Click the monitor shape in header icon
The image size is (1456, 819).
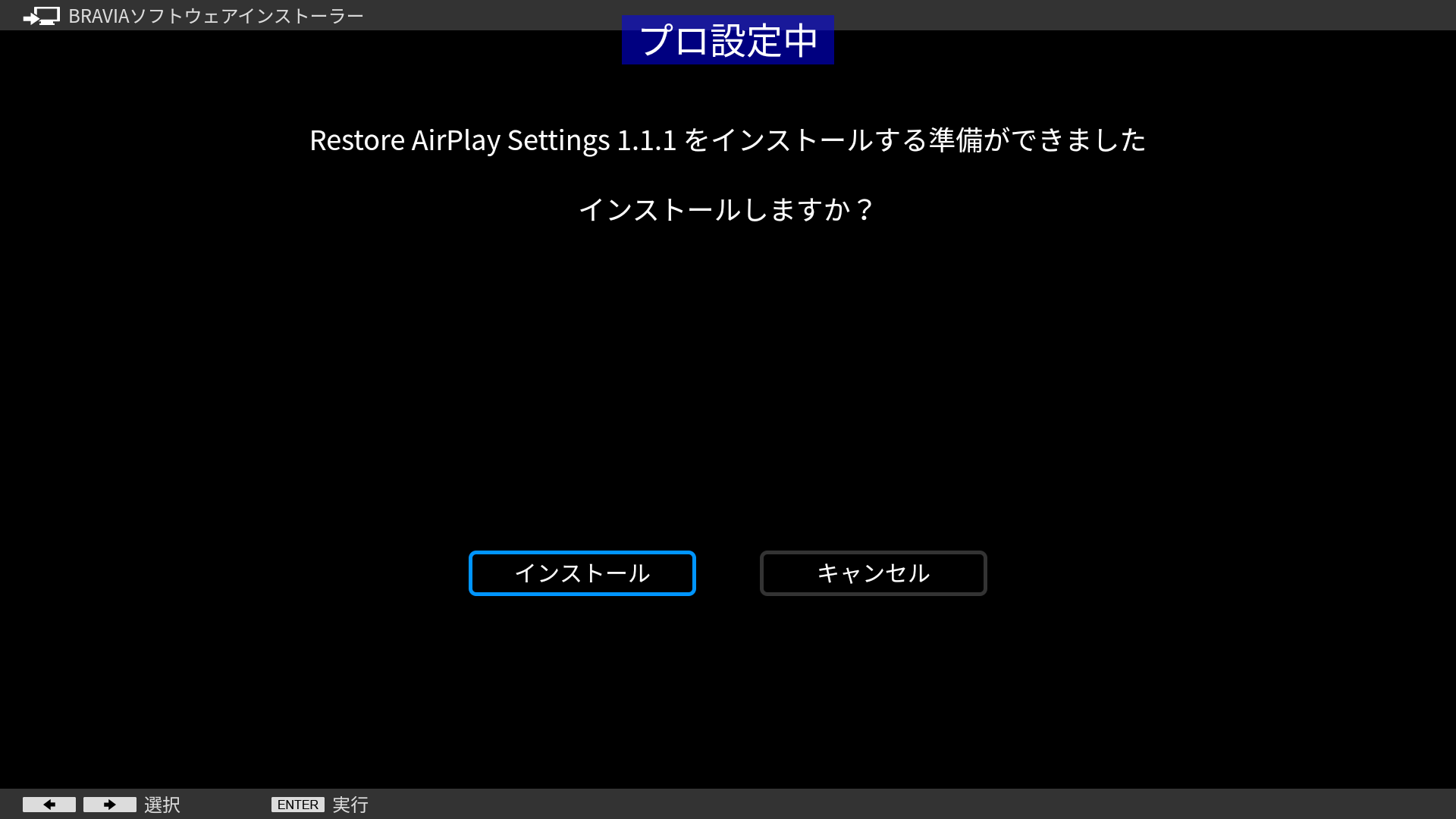(49, 14)
